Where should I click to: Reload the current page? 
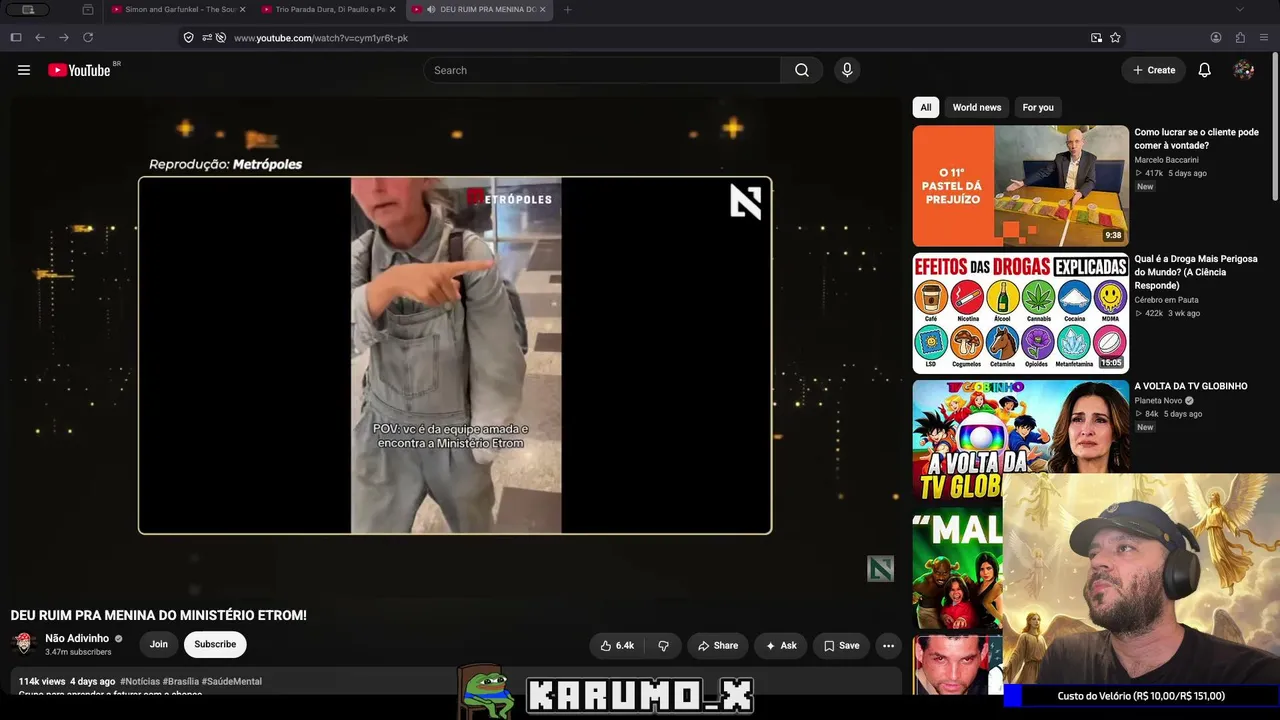pyautogui.click(x=88, y=38)
